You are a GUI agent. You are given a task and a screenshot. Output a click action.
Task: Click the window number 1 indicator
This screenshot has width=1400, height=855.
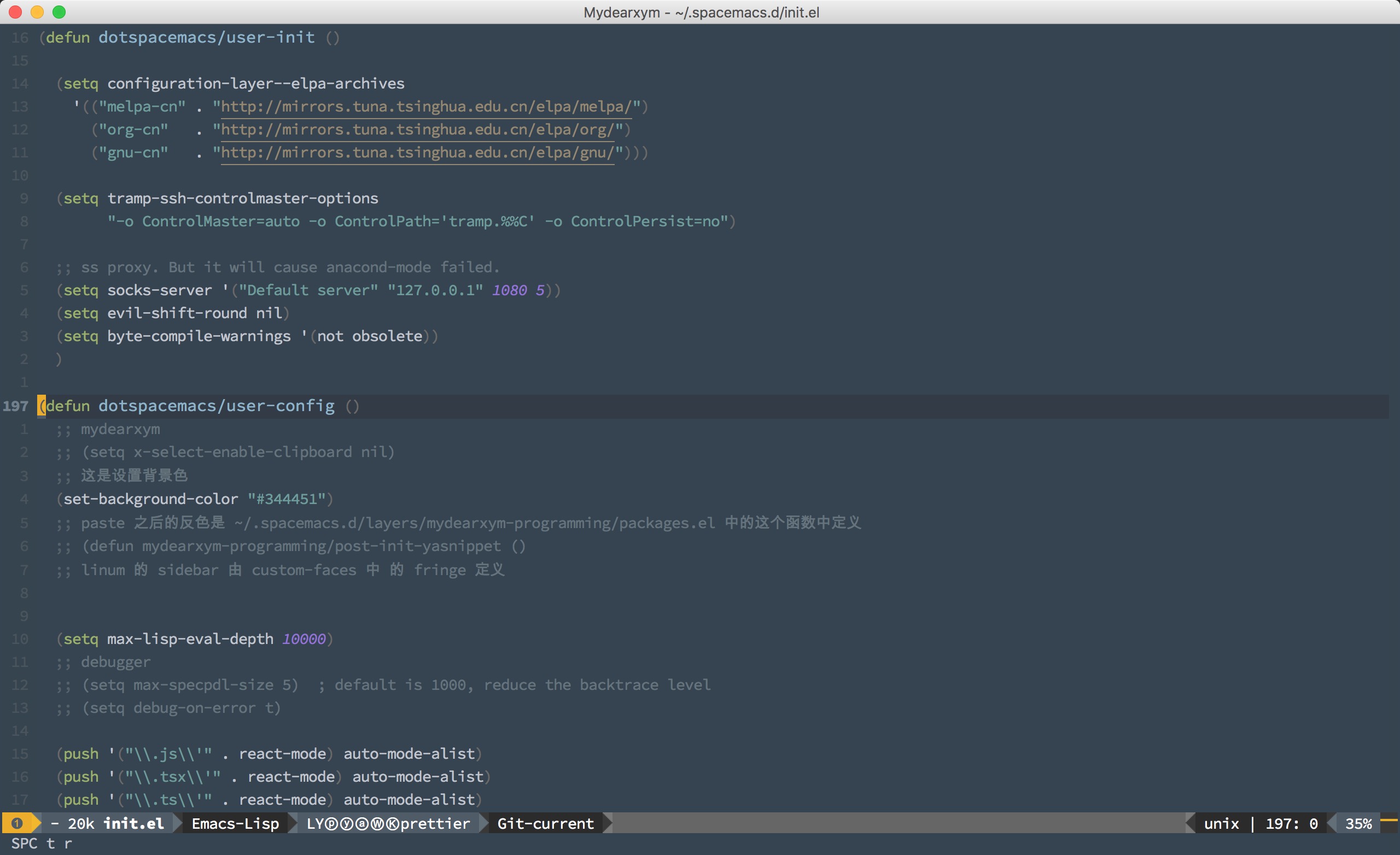pos(16,823)
